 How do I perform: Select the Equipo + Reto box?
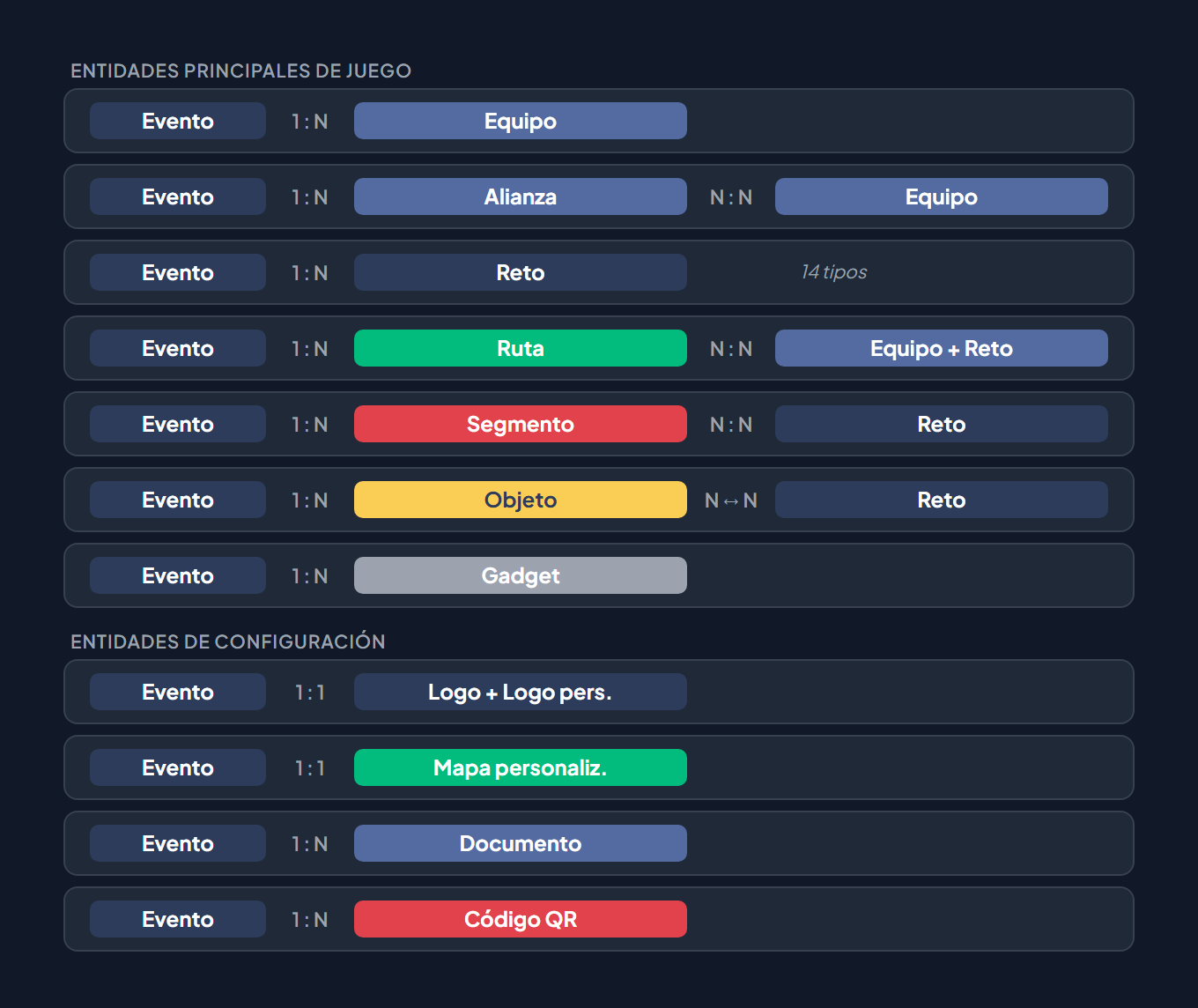941,348
